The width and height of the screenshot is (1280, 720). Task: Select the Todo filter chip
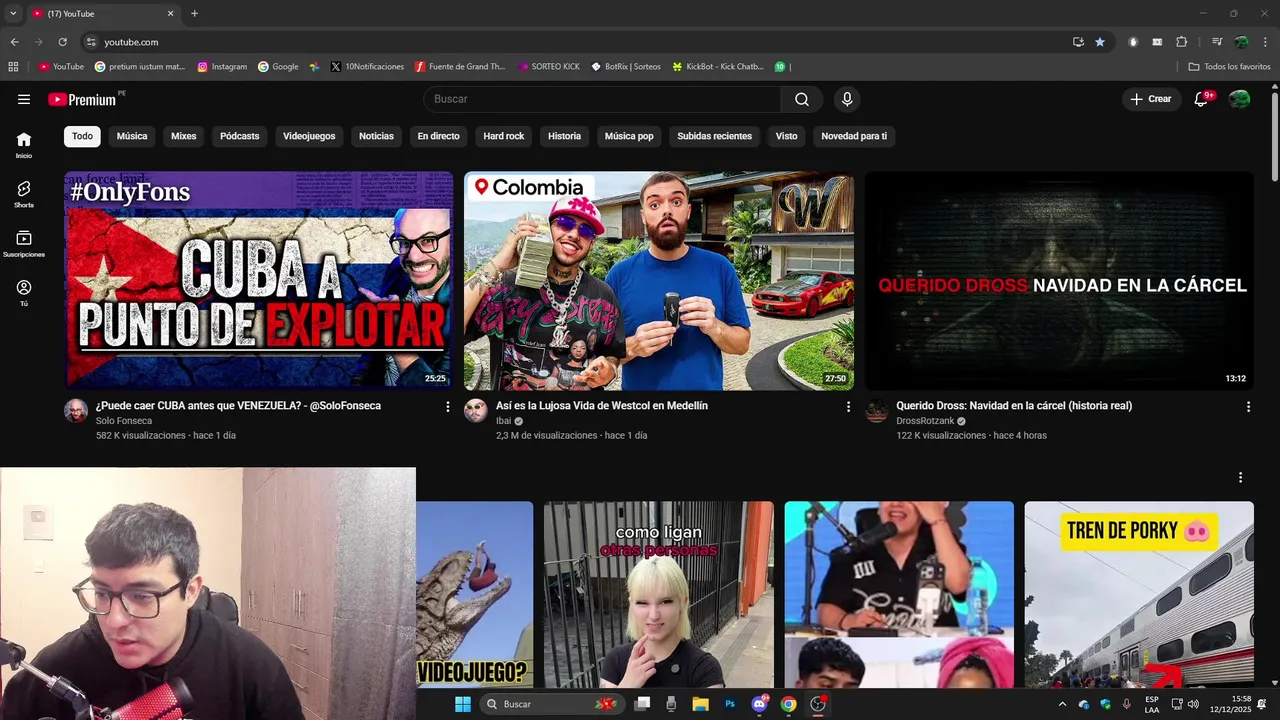coord(82,136)
